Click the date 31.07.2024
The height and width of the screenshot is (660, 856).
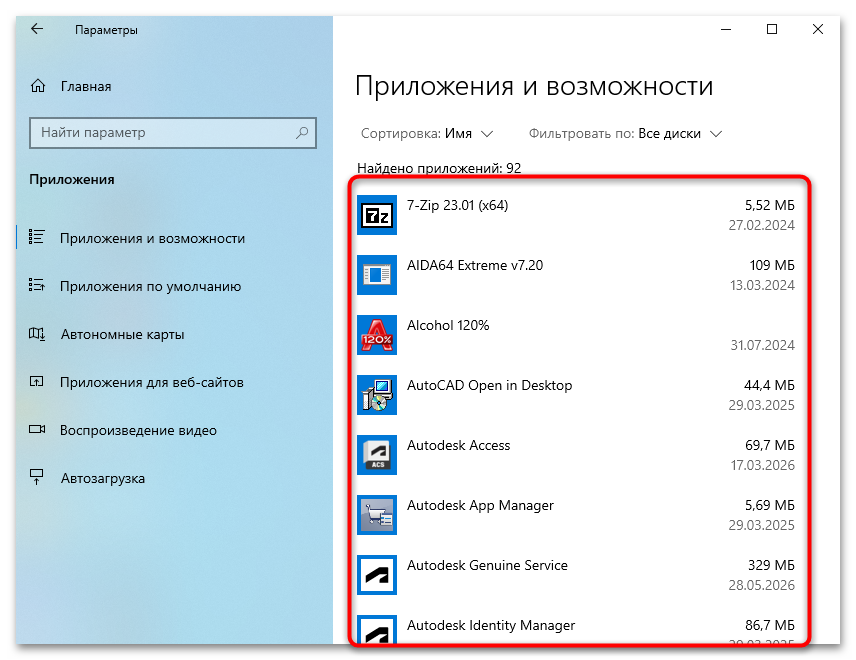[x=763, y=346]
